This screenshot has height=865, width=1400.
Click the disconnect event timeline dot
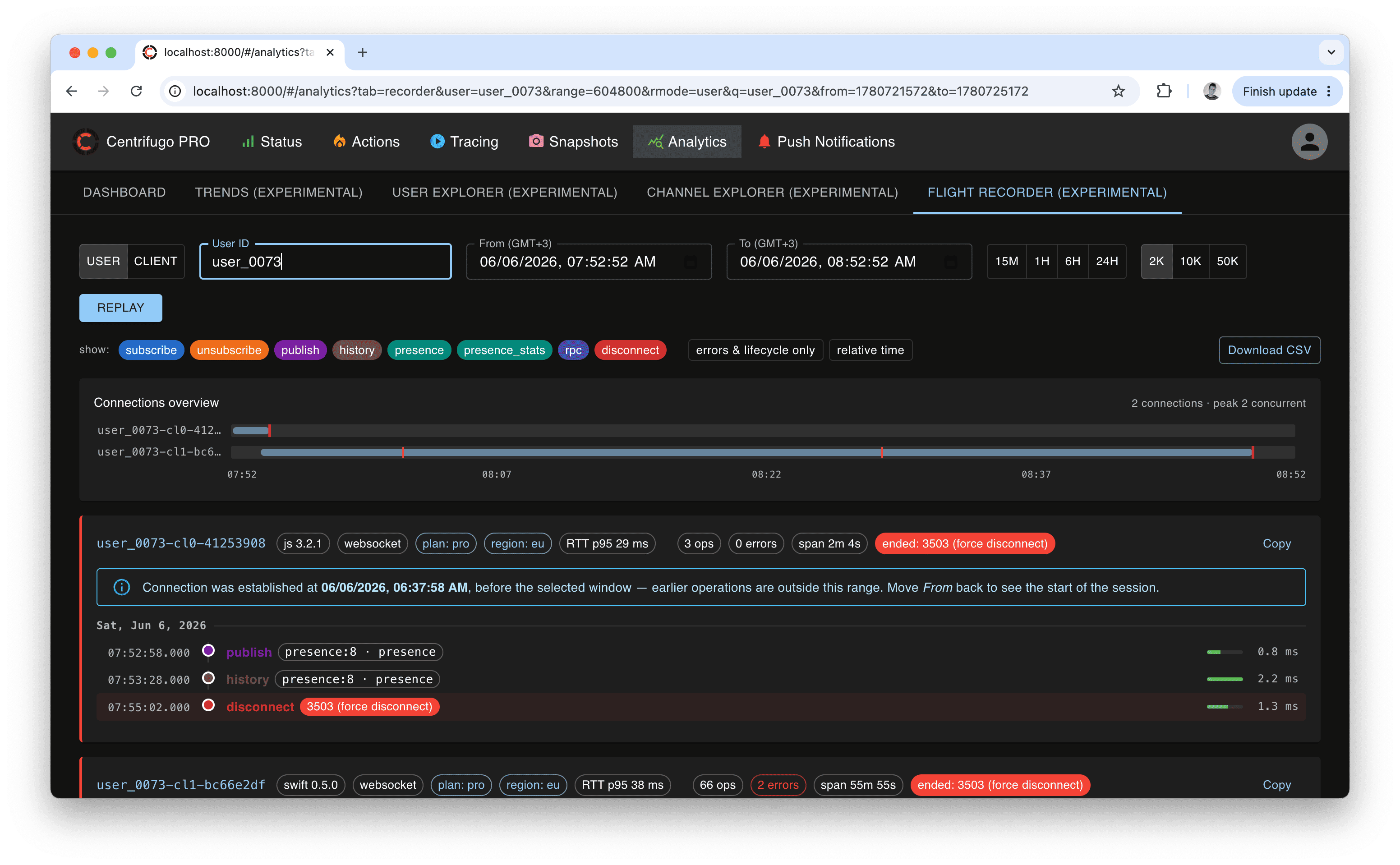coord(208,705)
